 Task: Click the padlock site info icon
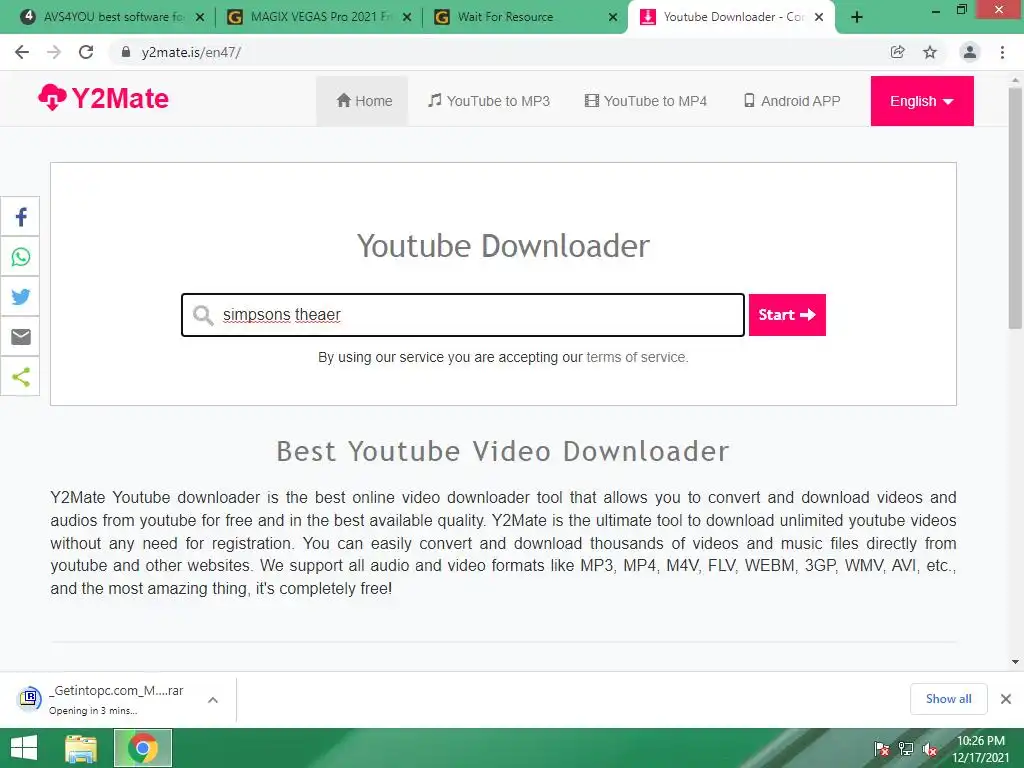tap(126, 52)
